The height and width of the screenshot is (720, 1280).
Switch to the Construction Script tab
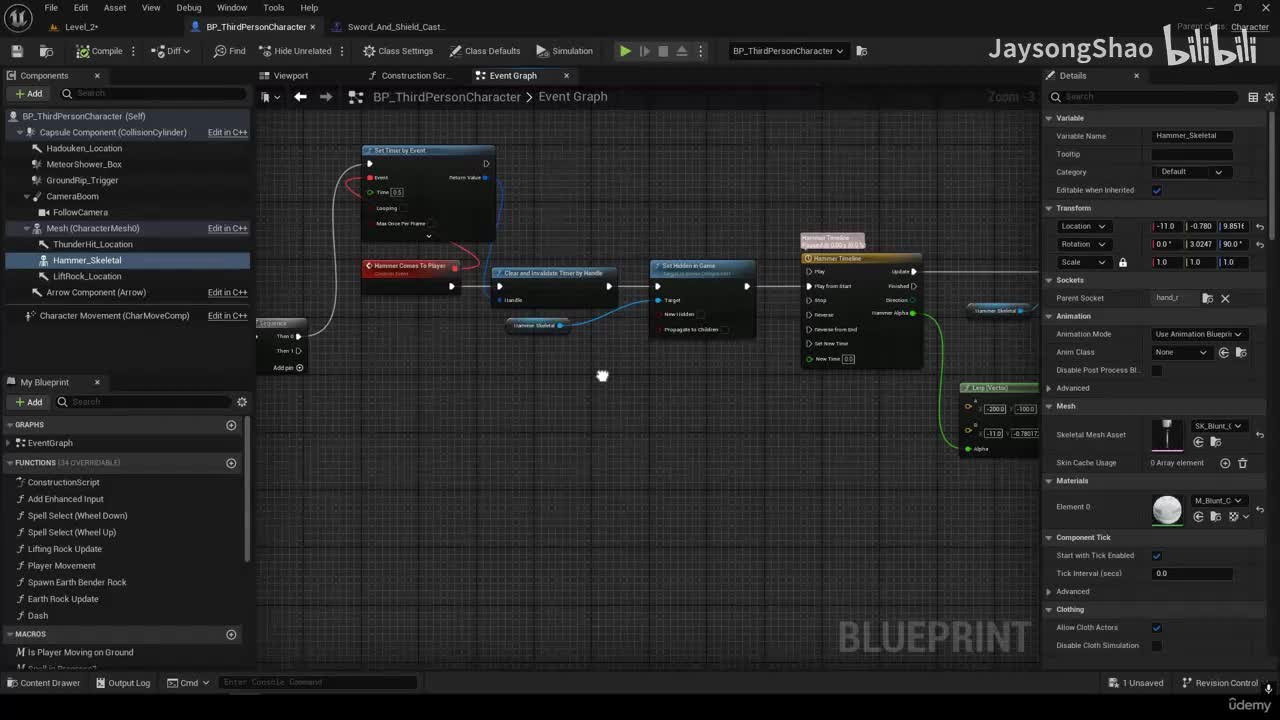[415, 76]
